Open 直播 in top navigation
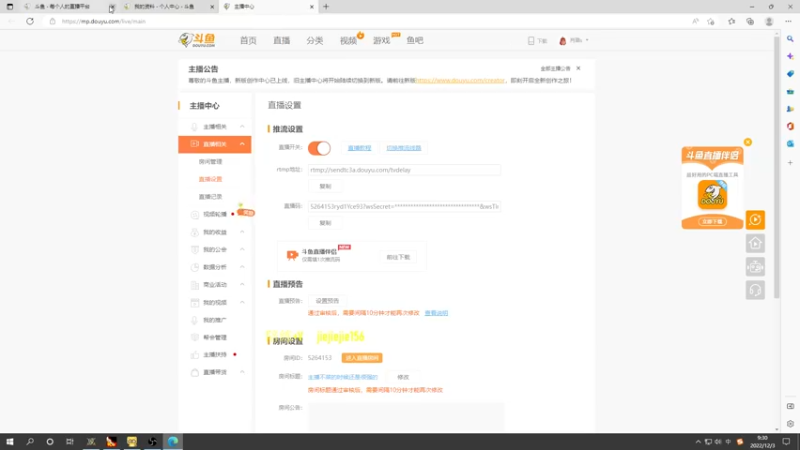 281,40
